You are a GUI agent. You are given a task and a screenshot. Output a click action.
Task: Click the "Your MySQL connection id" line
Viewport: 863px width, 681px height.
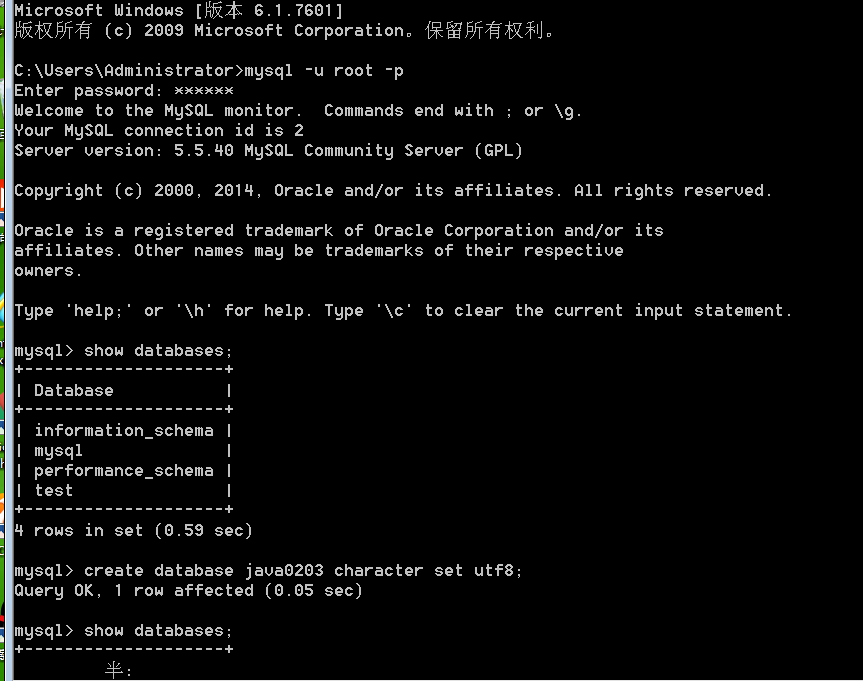158,130
